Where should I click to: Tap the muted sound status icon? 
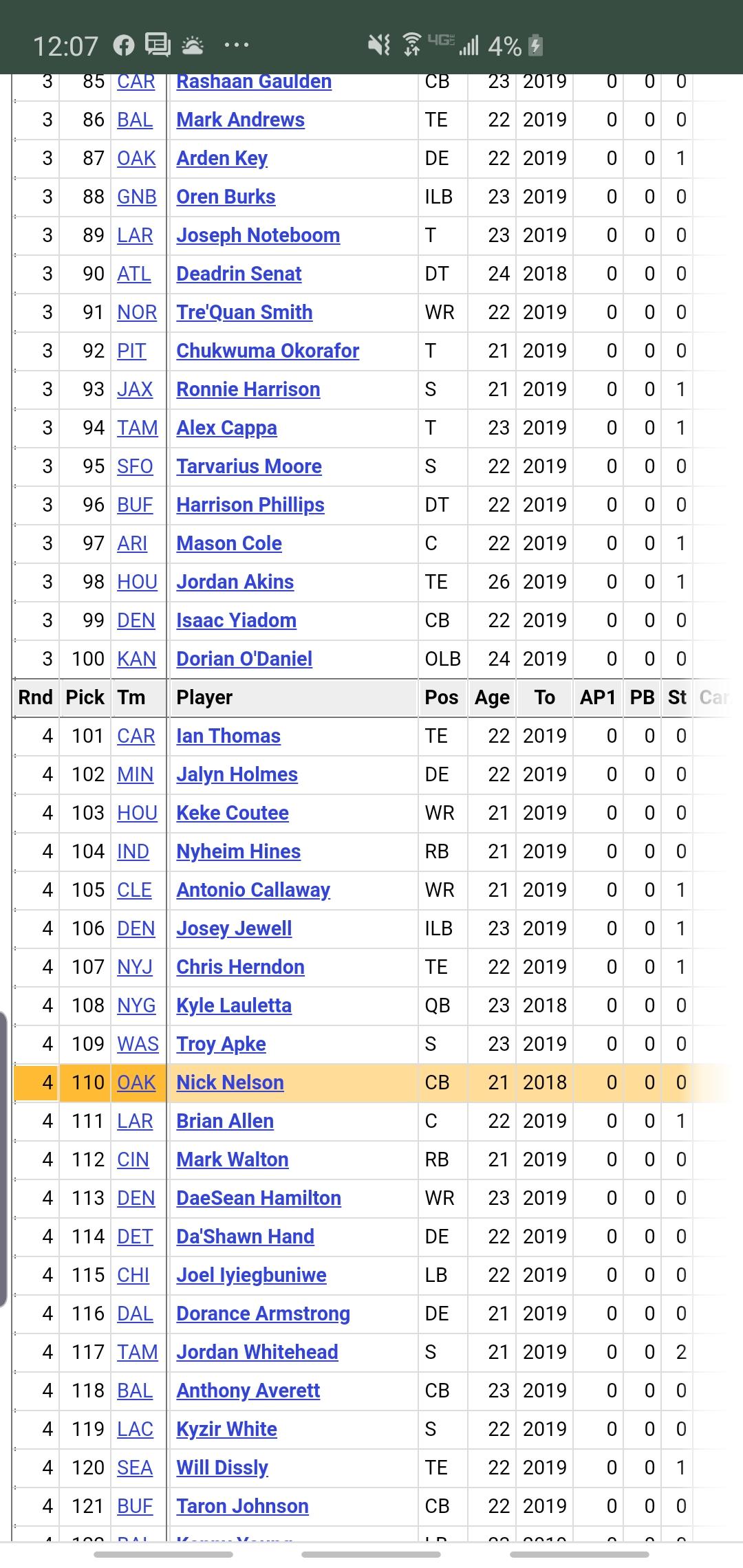tap(379, 45)
